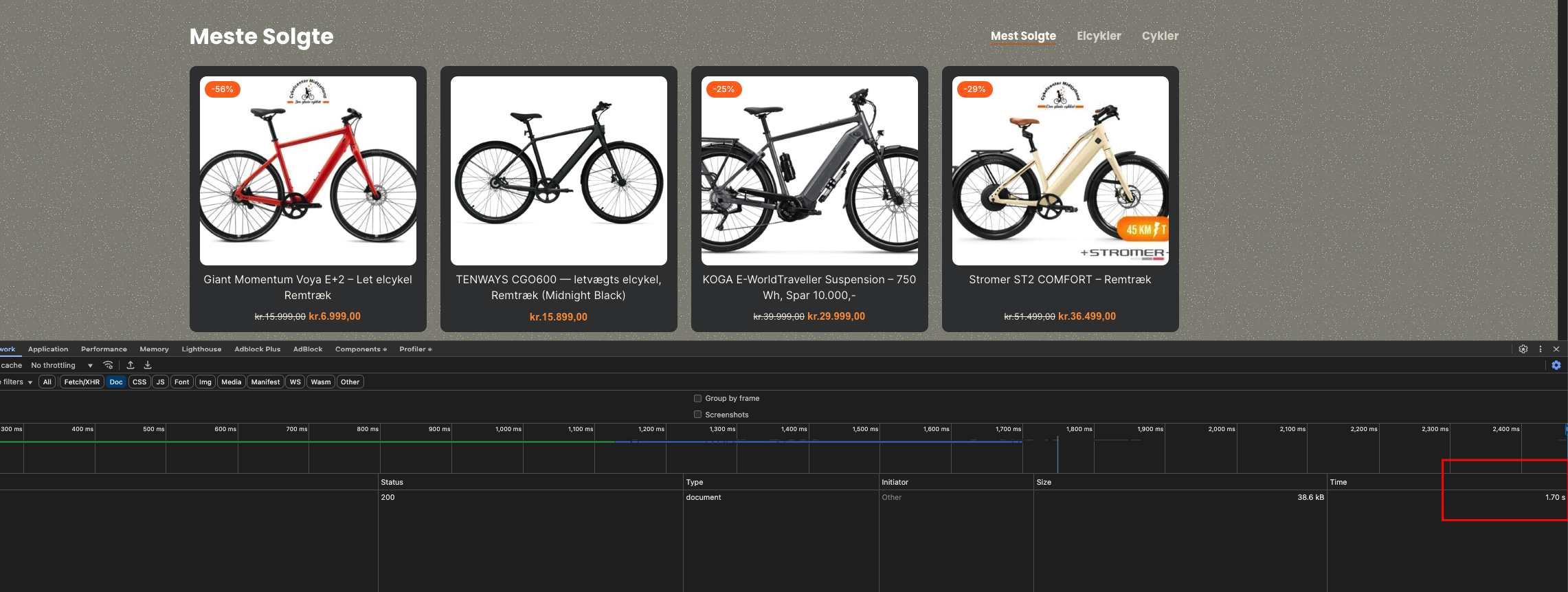Screen dimensions: 1568x592
Task: Open the Stromer ST2 COMFORT image
Action: [1060, 171]
